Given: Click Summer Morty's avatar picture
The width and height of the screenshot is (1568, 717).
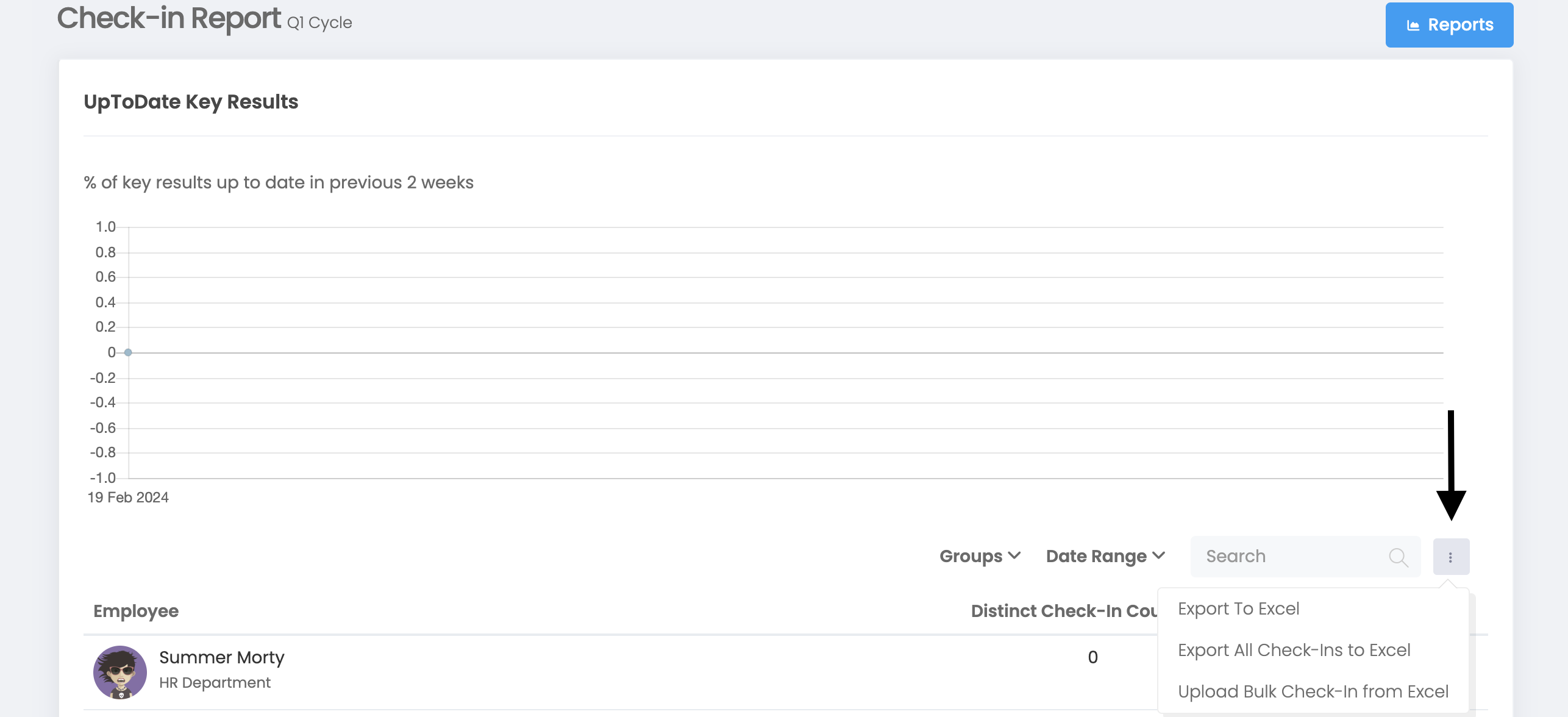Looking at the screenshot, I should pos(120,672).
